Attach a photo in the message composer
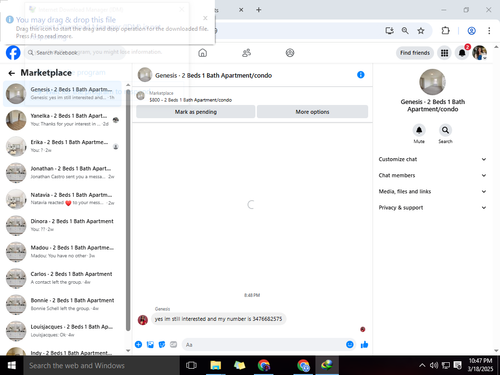This screenshot has width=500, height=375. tap(150, 344)
